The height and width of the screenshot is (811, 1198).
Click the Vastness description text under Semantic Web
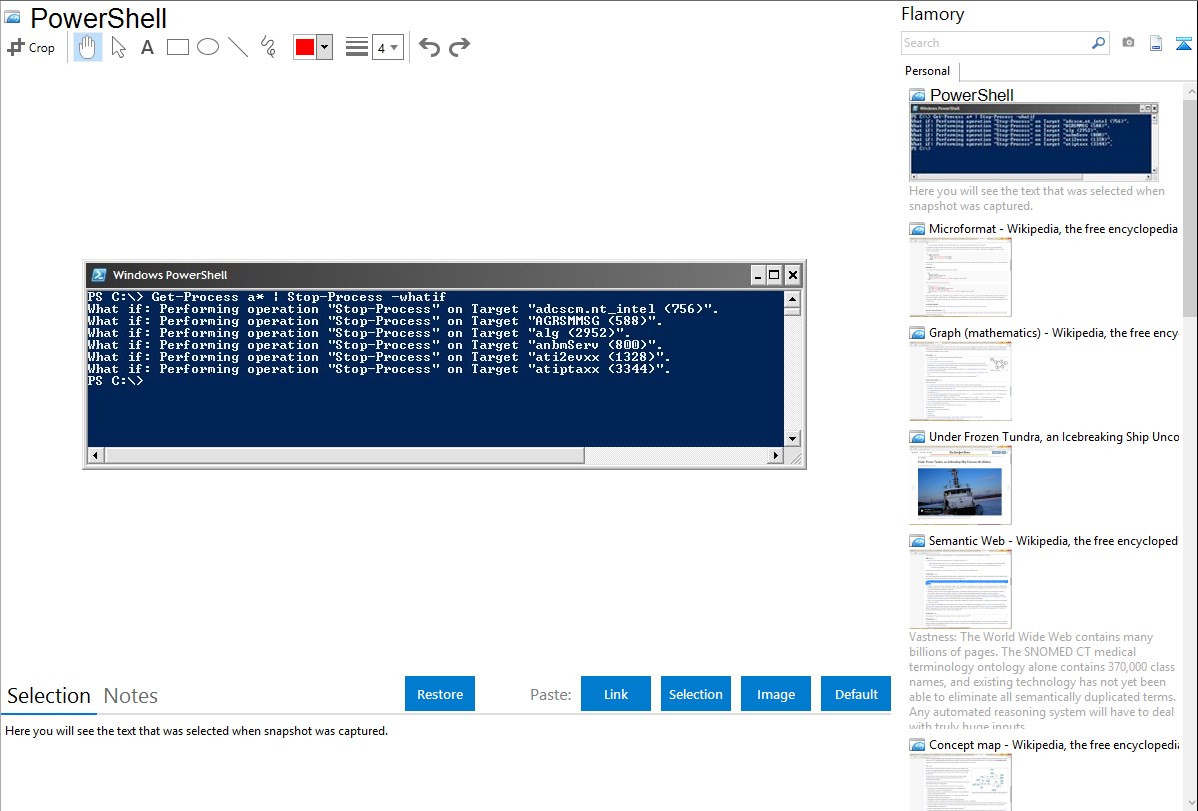tap(1042, 681)
